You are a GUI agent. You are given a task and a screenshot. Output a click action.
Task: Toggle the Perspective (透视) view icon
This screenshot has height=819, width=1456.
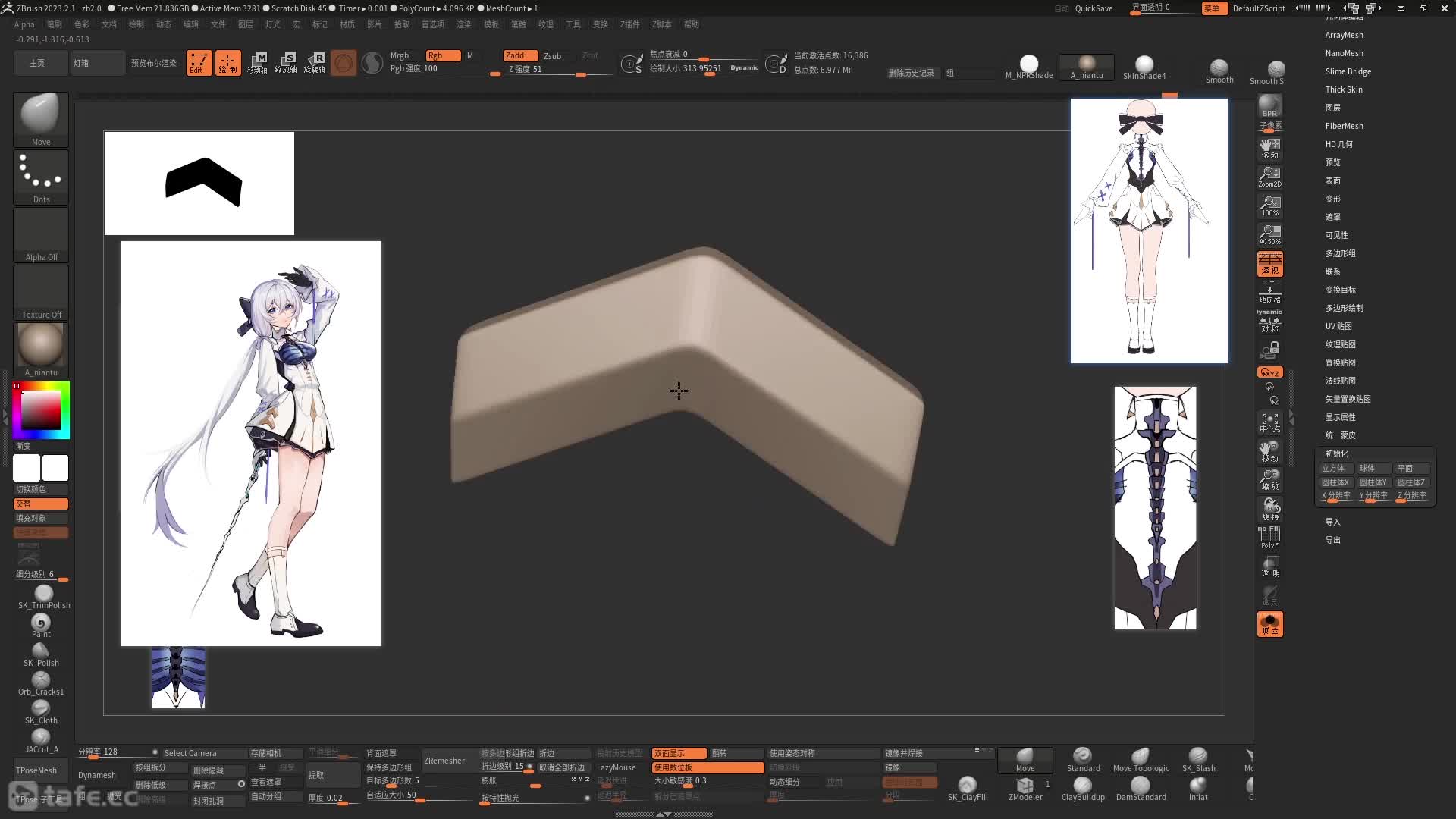click(1269, 263)
